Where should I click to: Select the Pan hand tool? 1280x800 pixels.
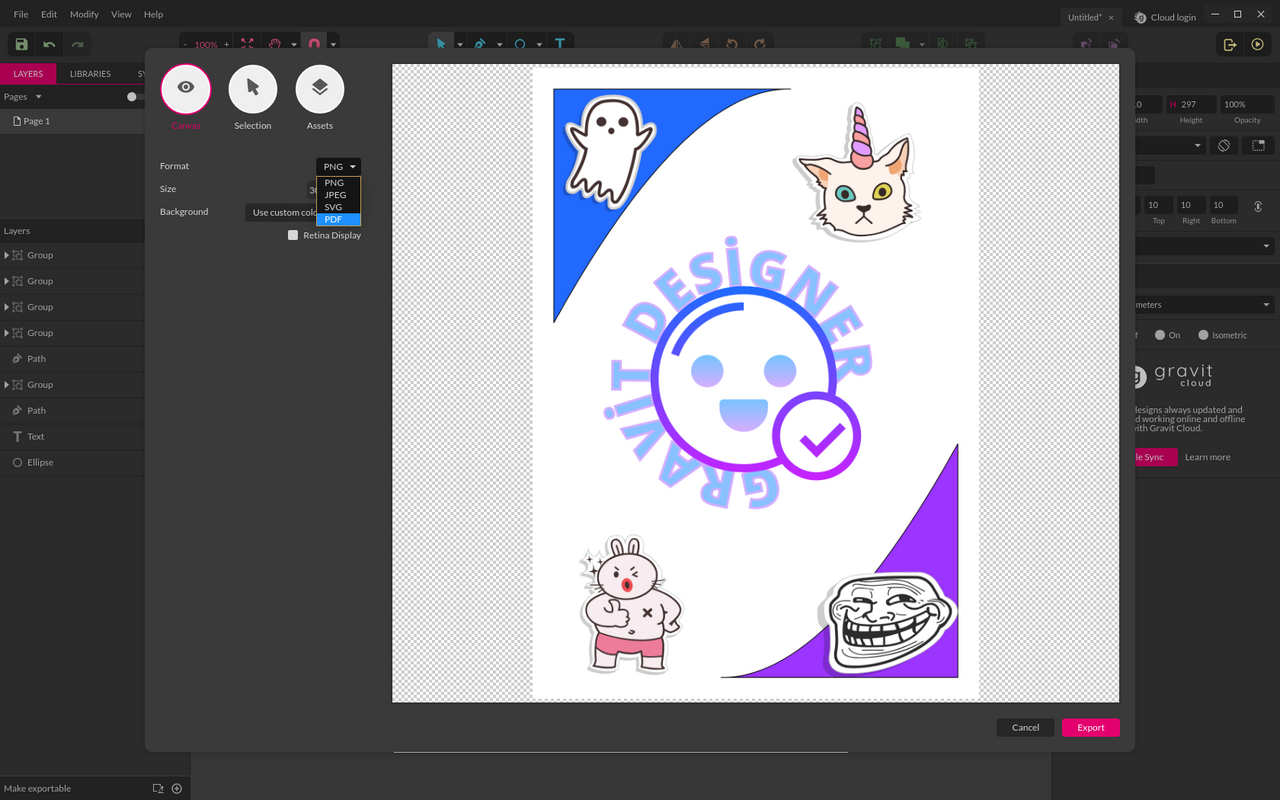click(x=275, y=44)
